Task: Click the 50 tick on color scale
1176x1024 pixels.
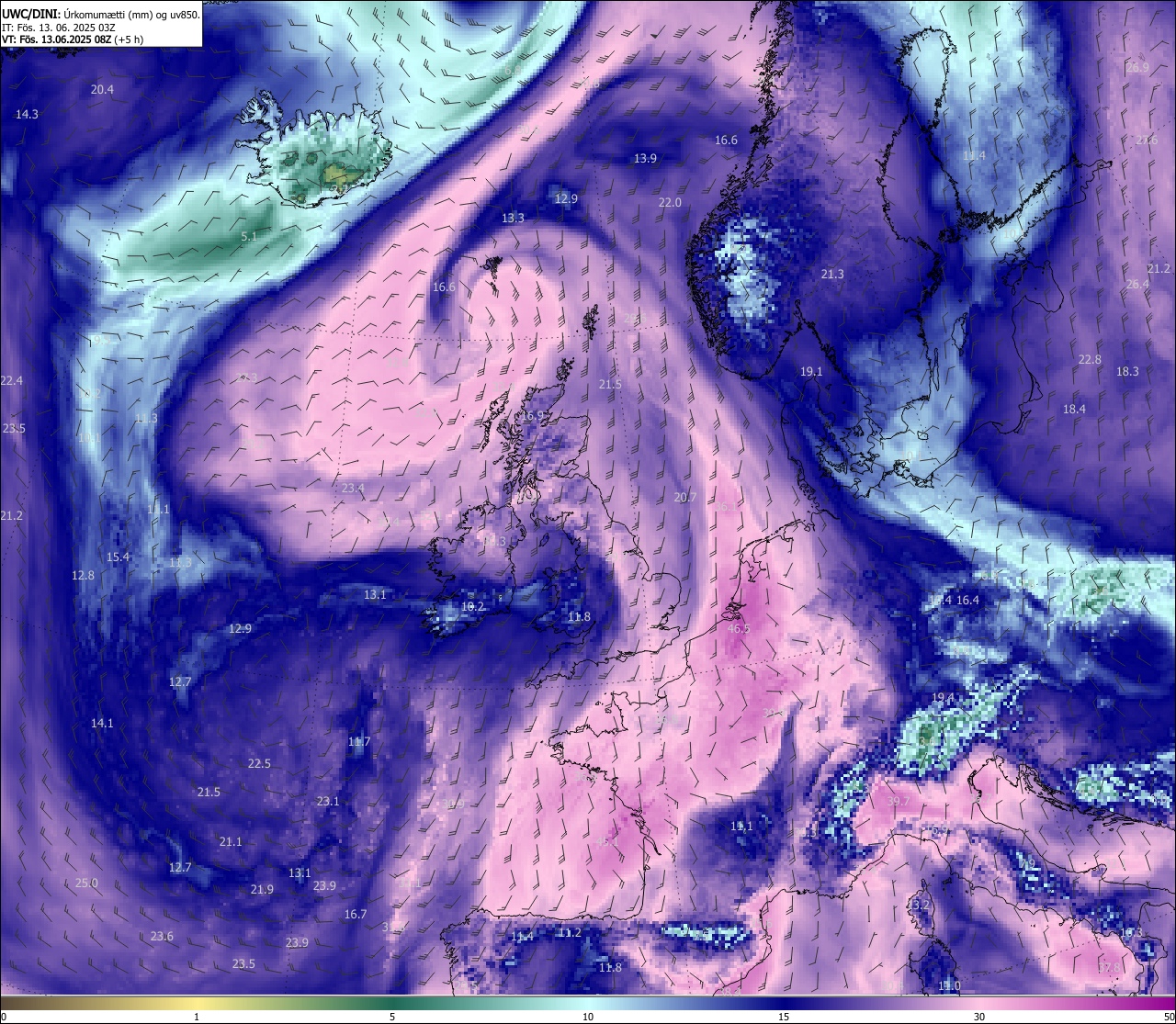Action: (x=1169, y=1017)
